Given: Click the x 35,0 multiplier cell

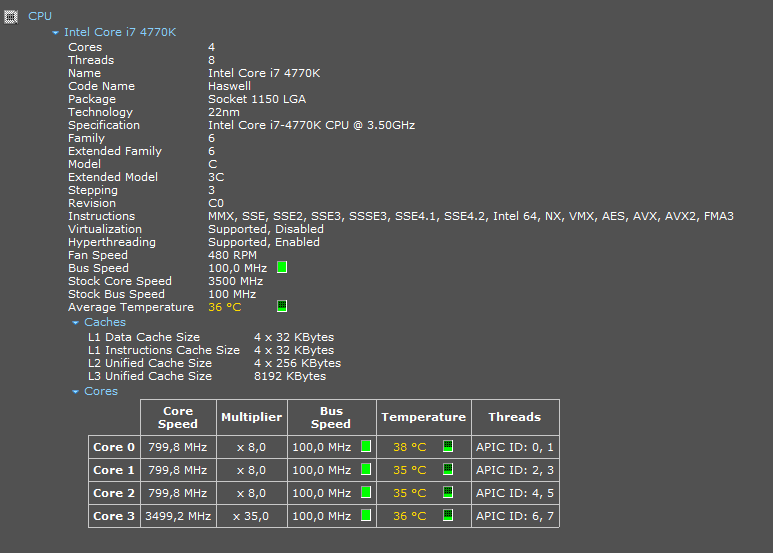Looking at the screenshot, I should [252, 516].
